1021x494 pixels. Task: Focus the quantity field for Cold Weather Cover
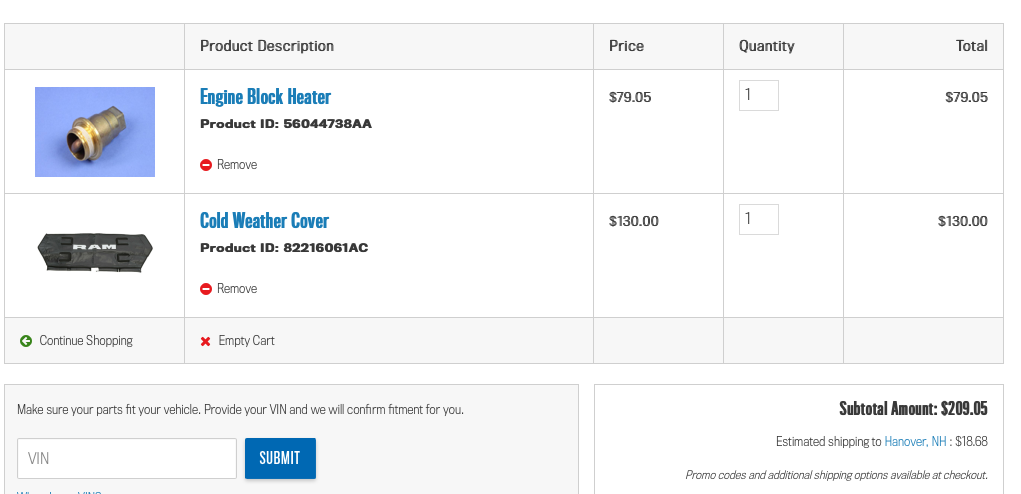tap(759, 219)
